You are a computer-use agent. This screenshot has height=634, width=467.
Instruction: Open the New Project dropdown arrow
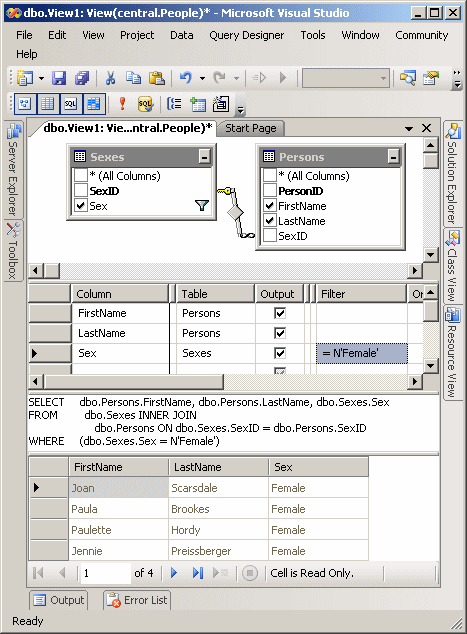coord(41,78)
